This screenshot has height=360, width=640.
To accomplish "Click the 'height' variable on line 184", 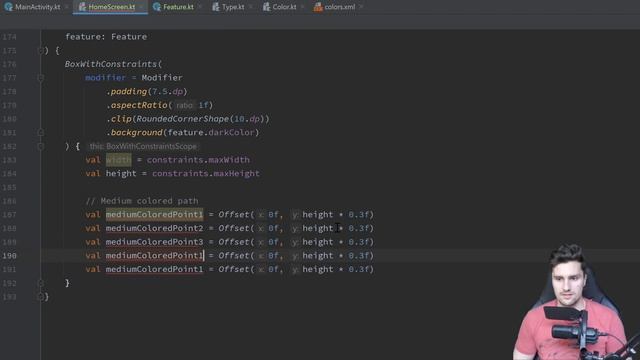I will 121,173.
